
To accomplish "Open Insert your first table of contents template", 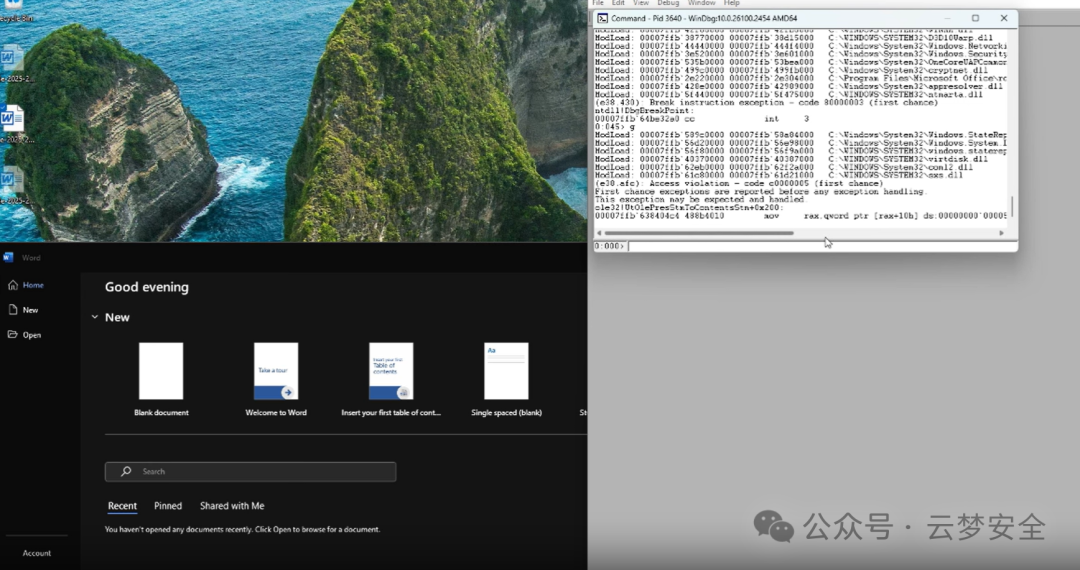I will click(391, 379).
